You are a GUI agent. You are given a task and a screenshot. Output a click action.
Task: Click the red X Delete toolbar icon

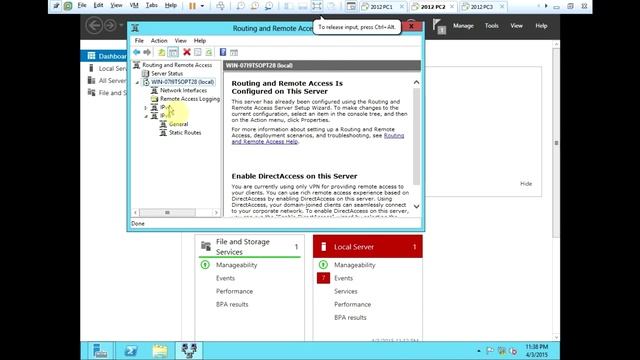[x=187, y=52]
